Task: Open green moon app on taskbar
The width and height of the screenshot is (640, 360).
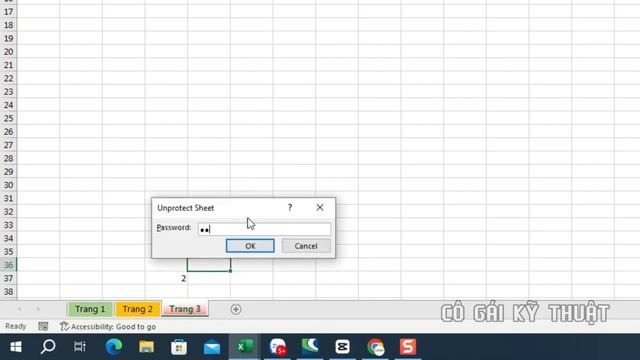Action: pos(310,347)
